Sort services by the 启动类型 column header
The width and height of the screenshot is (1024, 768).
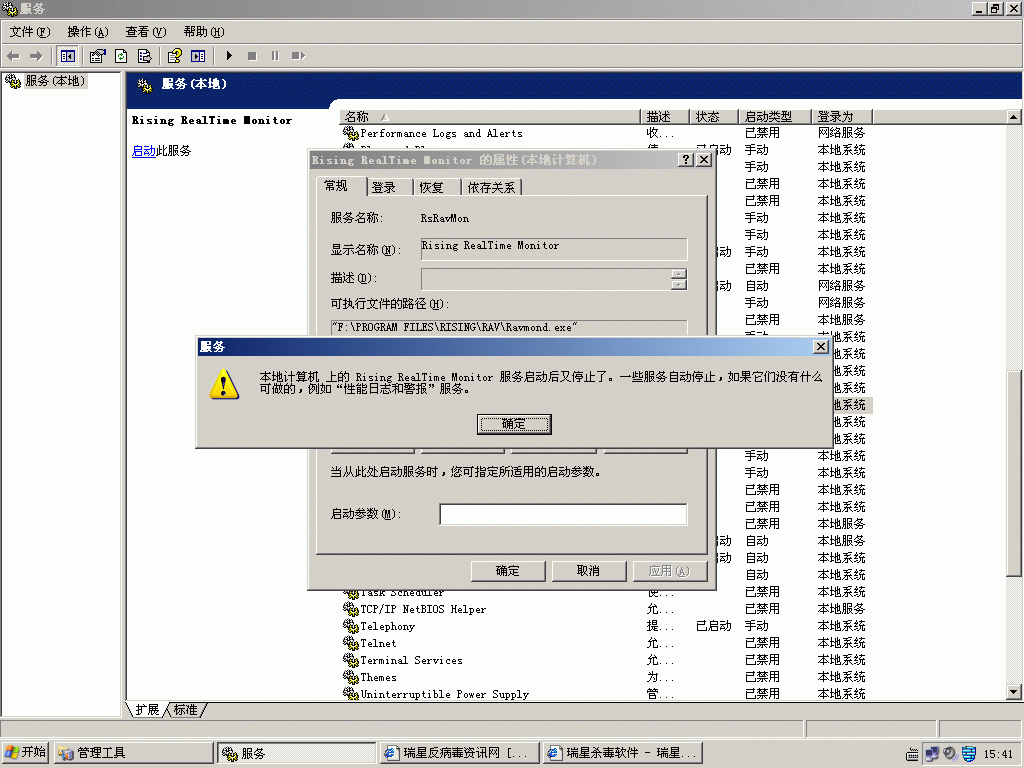tap(775, 117)
